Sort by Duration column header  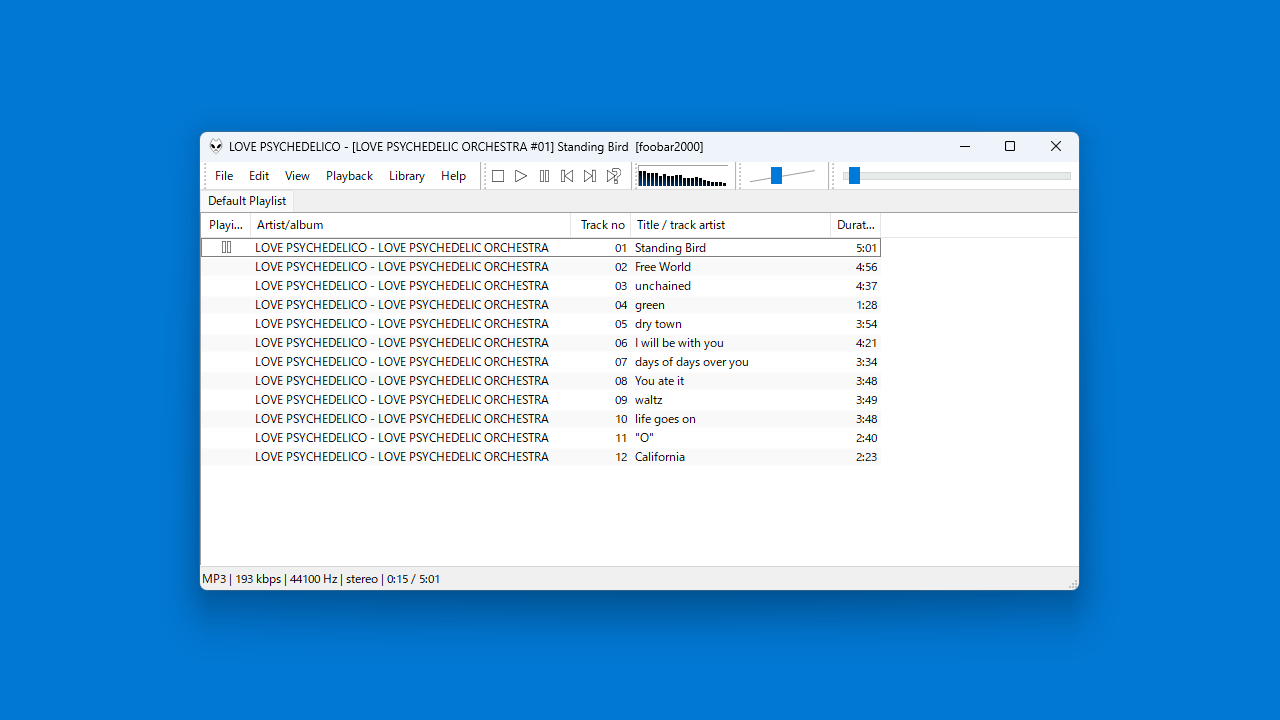[855, 225]
